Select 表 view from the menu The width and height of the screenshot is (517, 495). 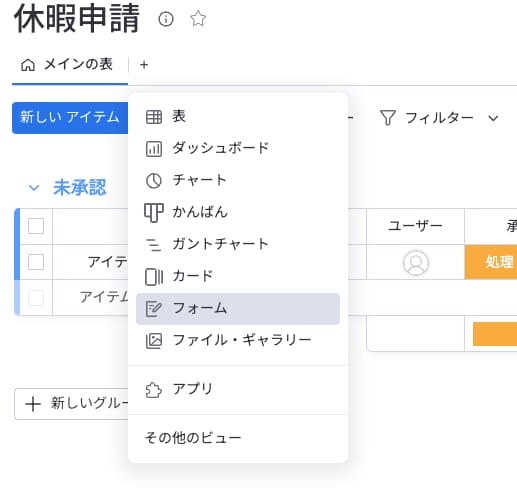click(x=238, y=117)
